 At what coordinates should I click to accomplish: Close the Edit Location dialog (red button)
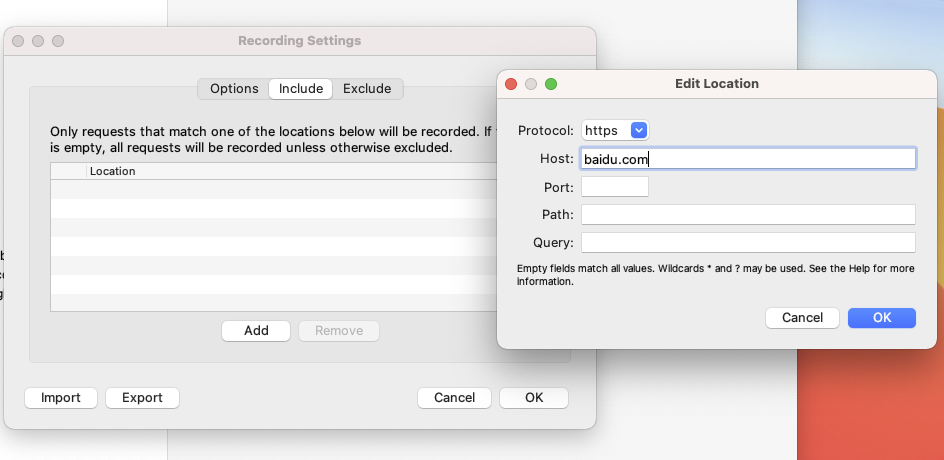click(x=511, y=84)
